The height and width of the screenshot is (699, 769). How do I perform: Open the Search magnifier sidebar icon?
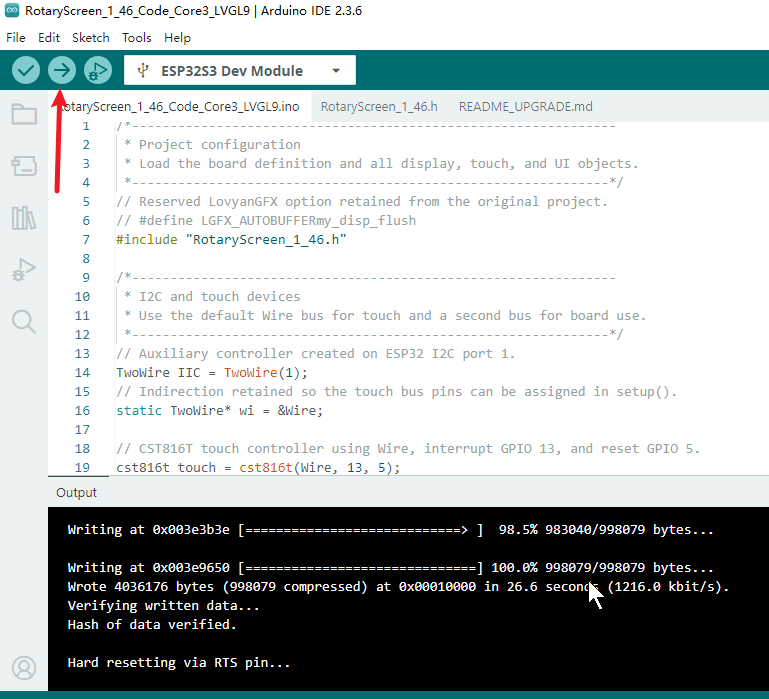[24, 322]
